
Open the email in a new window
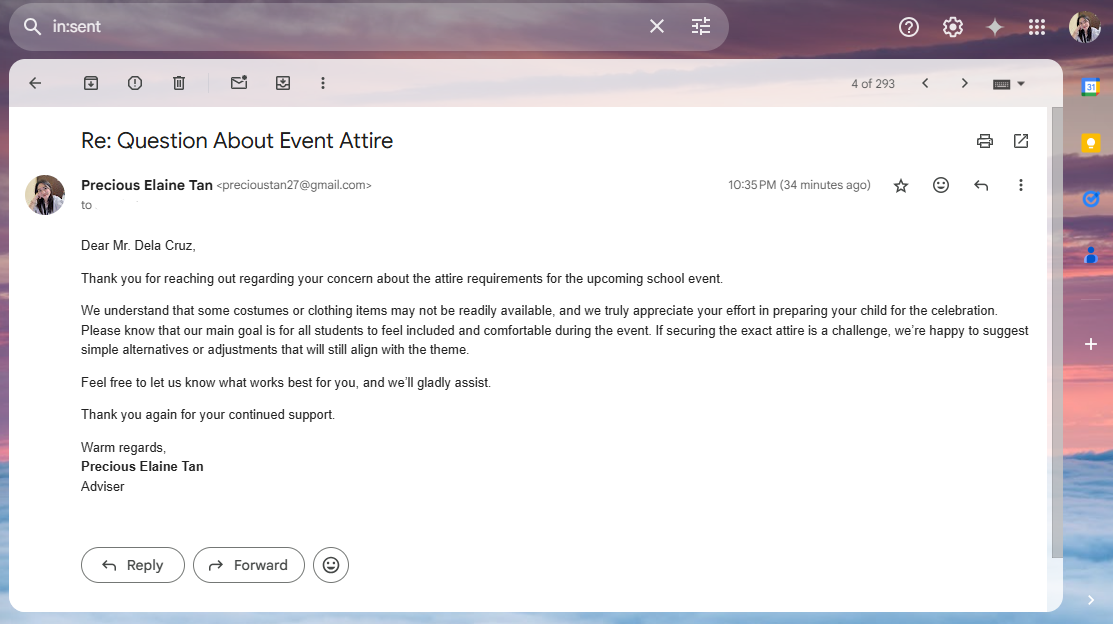click(1021, 141)
